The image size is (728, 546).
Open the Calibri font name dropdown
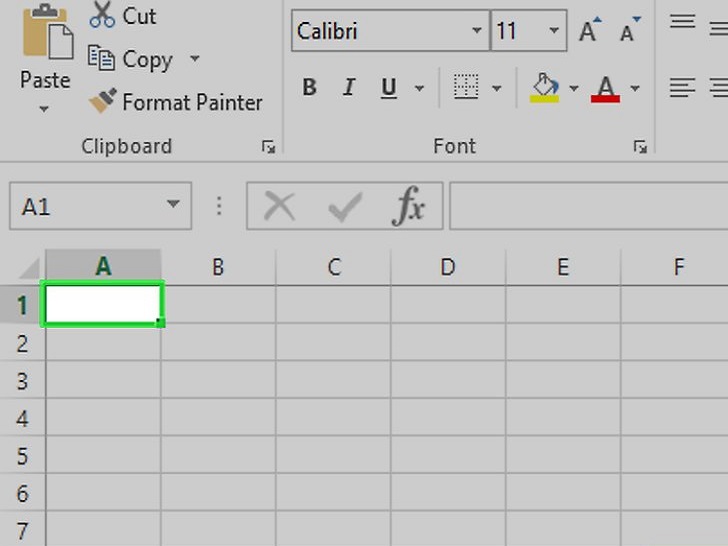477,31
